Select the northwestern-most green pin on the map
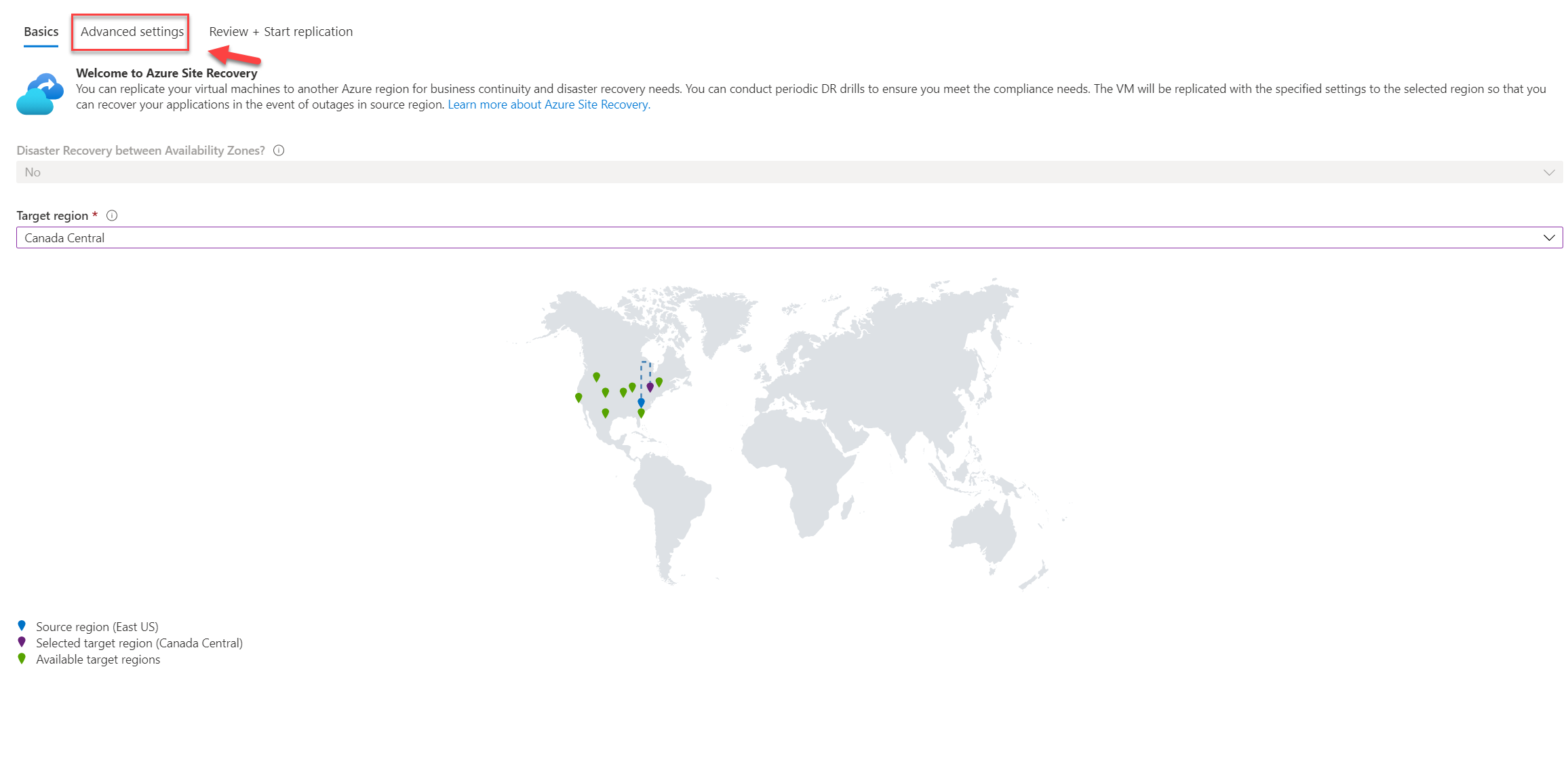Image resolution: width=1568 pixels, height=781 pixels. [x=596, y=377]
